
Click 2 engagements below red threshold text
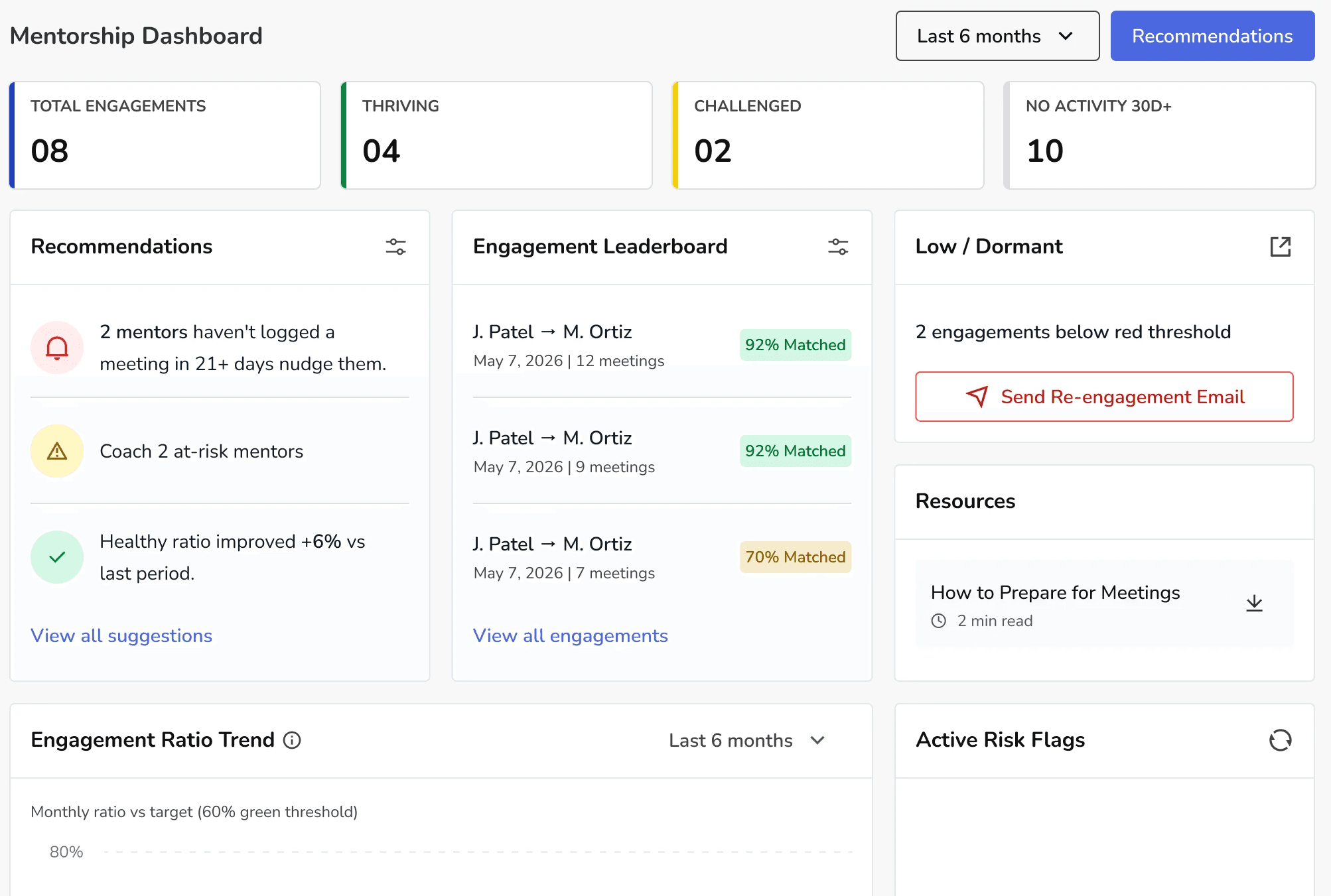(1073, 332)
